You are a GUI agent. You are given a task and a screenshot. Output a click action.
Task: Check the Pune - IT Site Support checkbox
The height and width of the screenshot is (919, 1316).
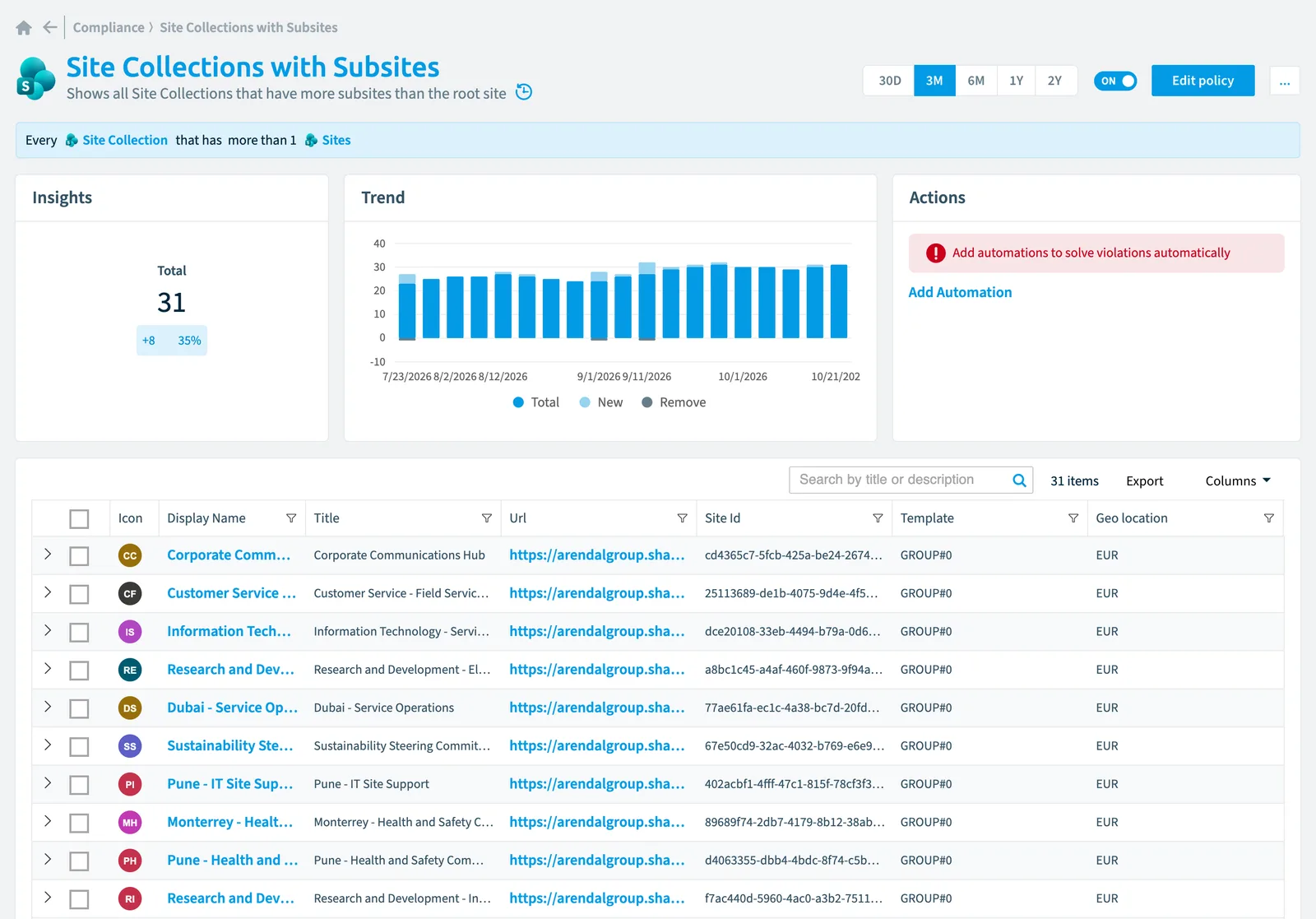click(79, 785)
